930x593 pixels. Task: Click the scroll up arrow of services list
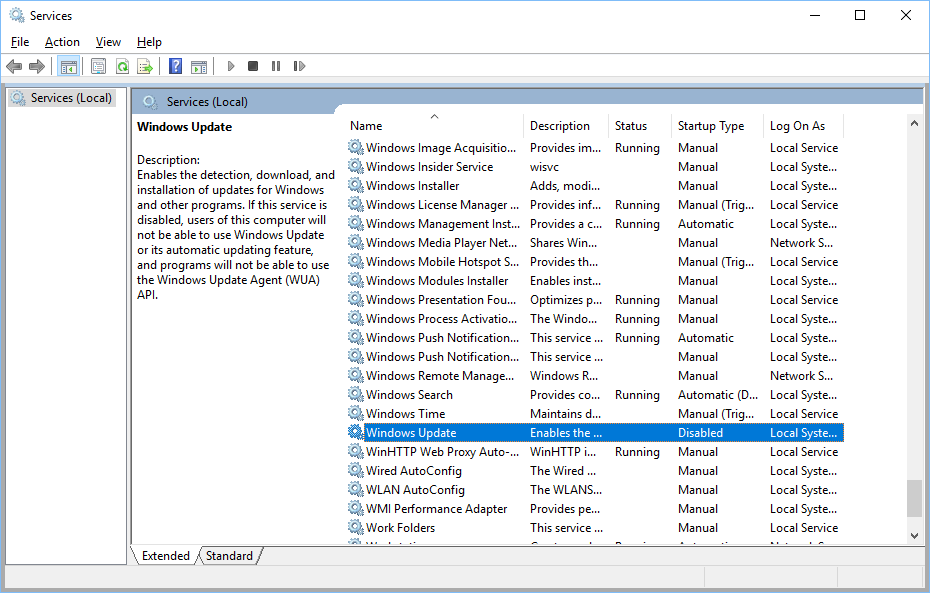tap(914, 123)
